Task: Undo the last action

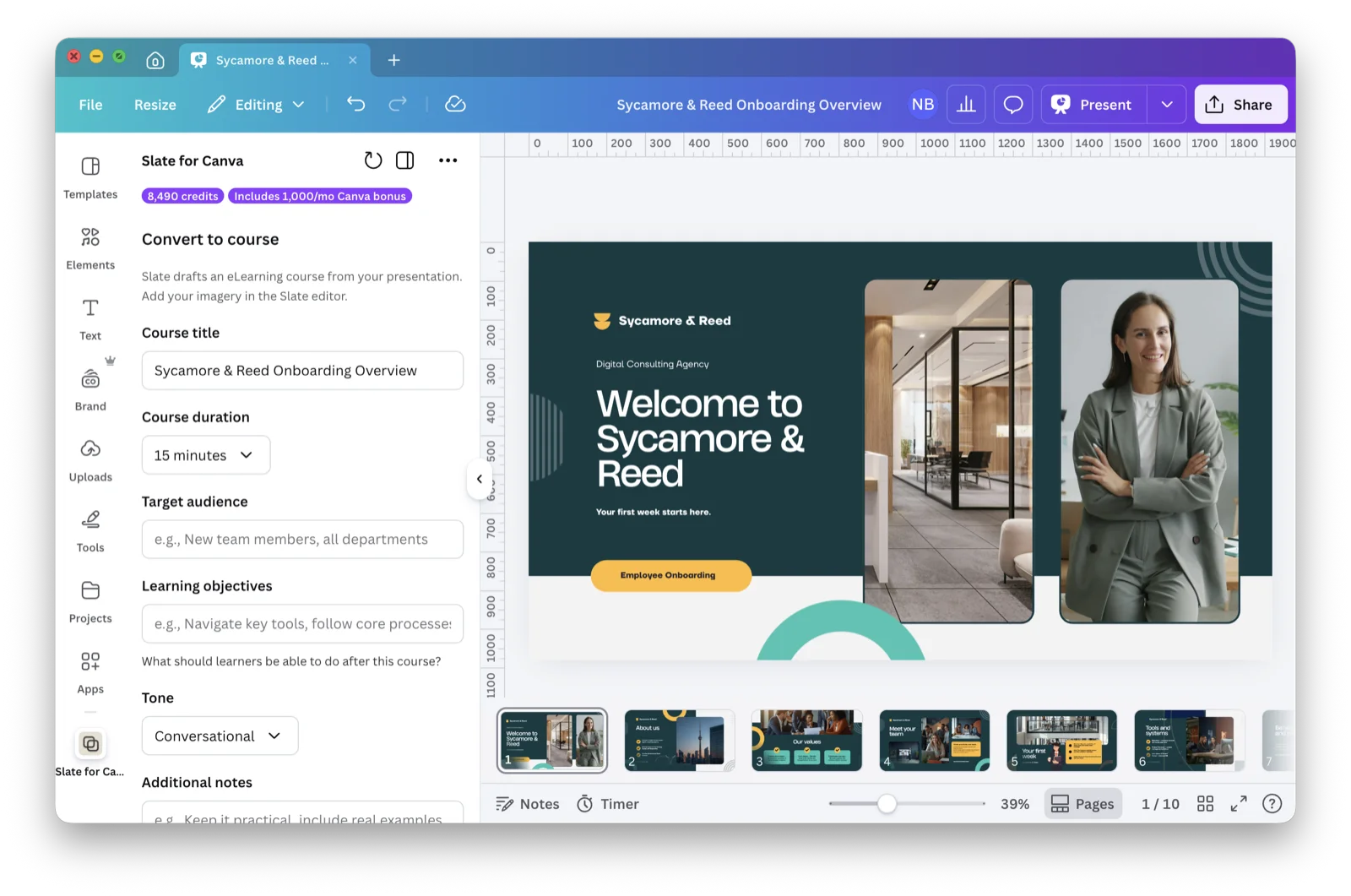Action: pos(356,104)
